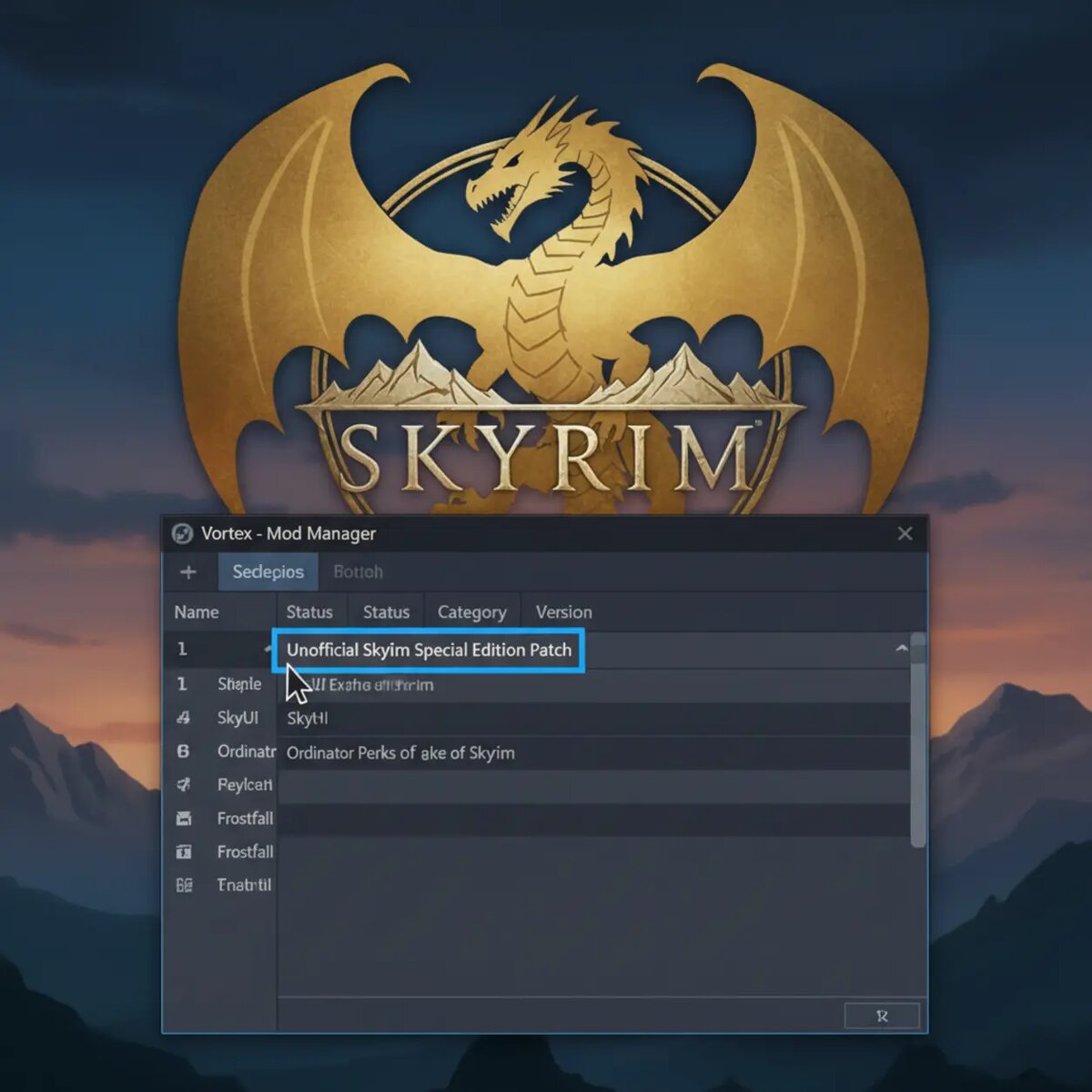
Task: Open the Bottoh tab
Action: 358,571
